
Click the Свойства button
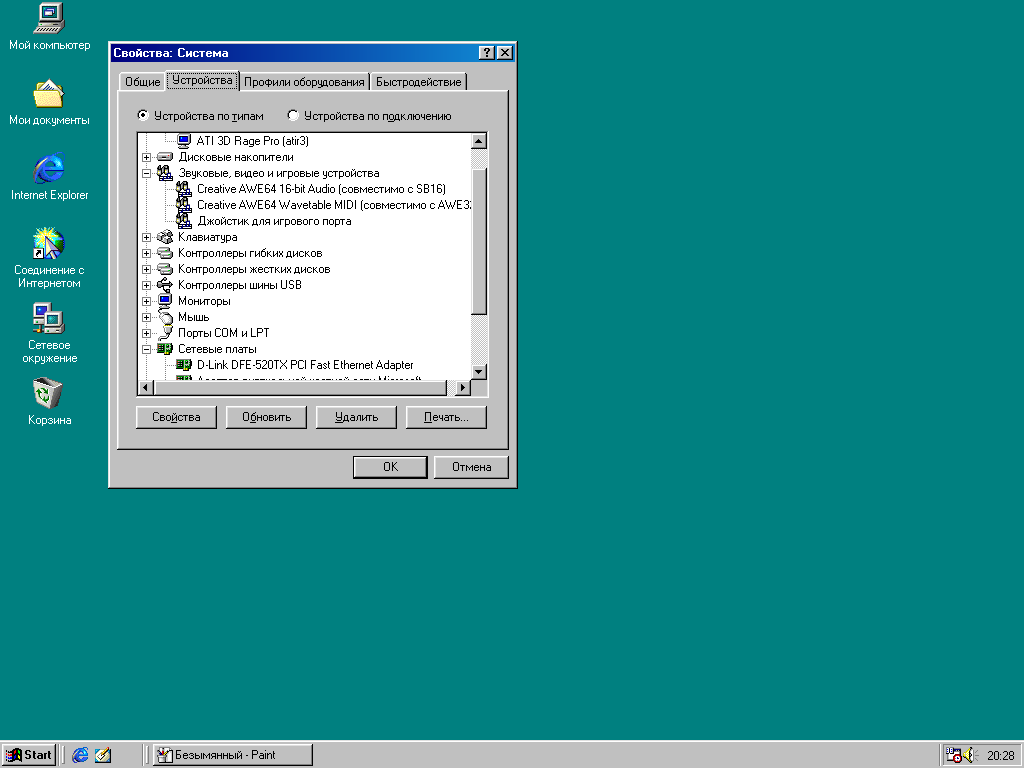pos(176,417)
